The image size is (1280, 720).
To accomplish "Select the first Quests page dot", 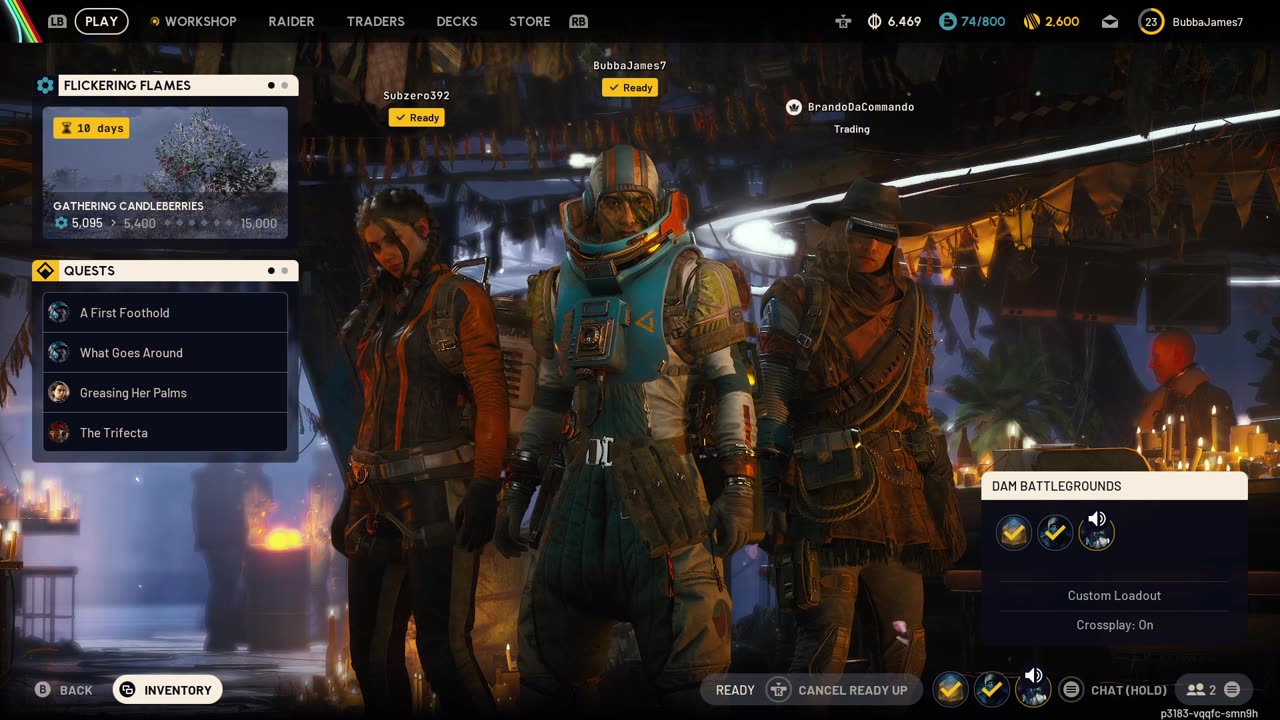I will point(271,271).
